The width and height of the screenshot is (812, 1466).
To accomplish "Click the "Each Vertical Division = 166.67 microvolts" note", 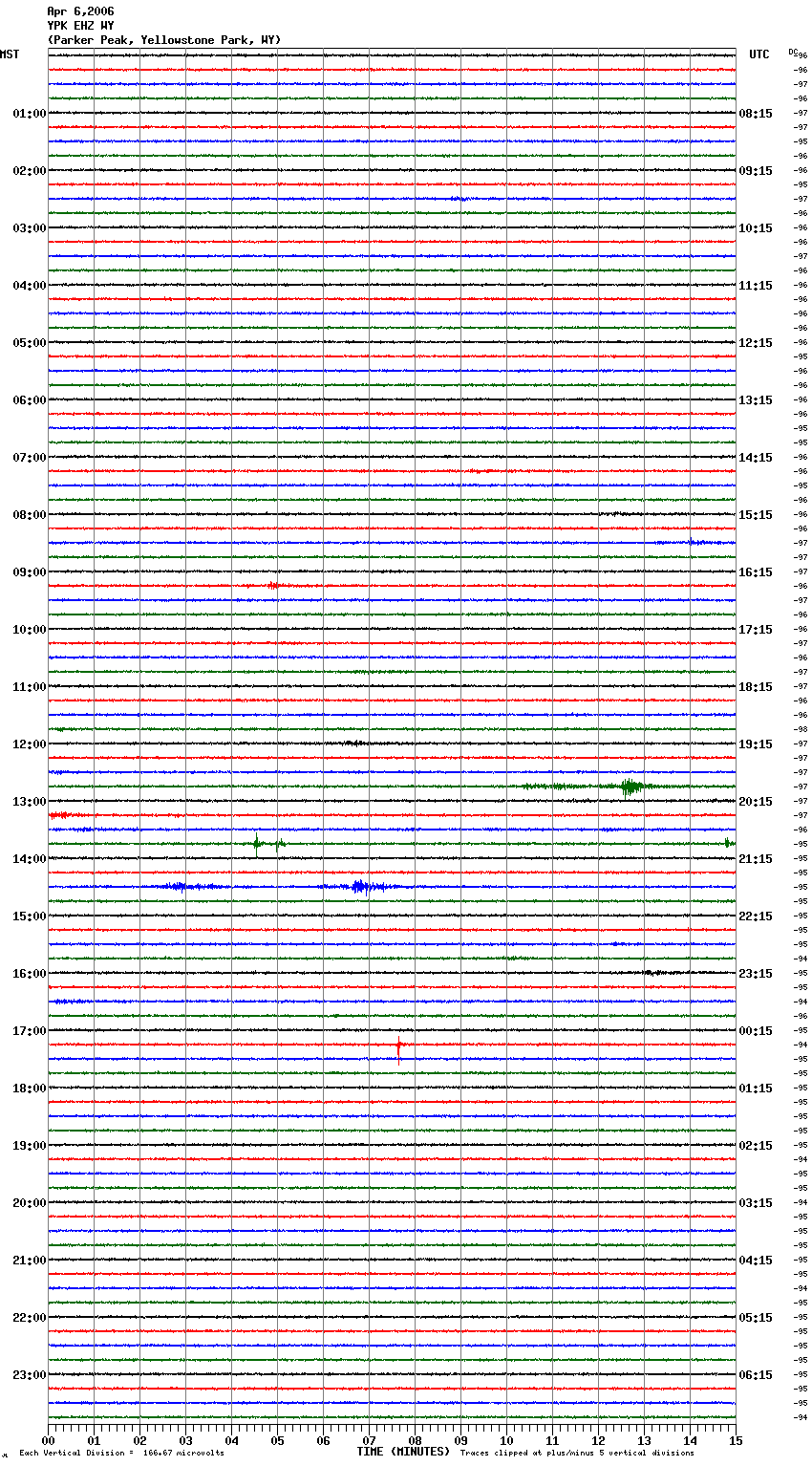I will coord(121,1454).
